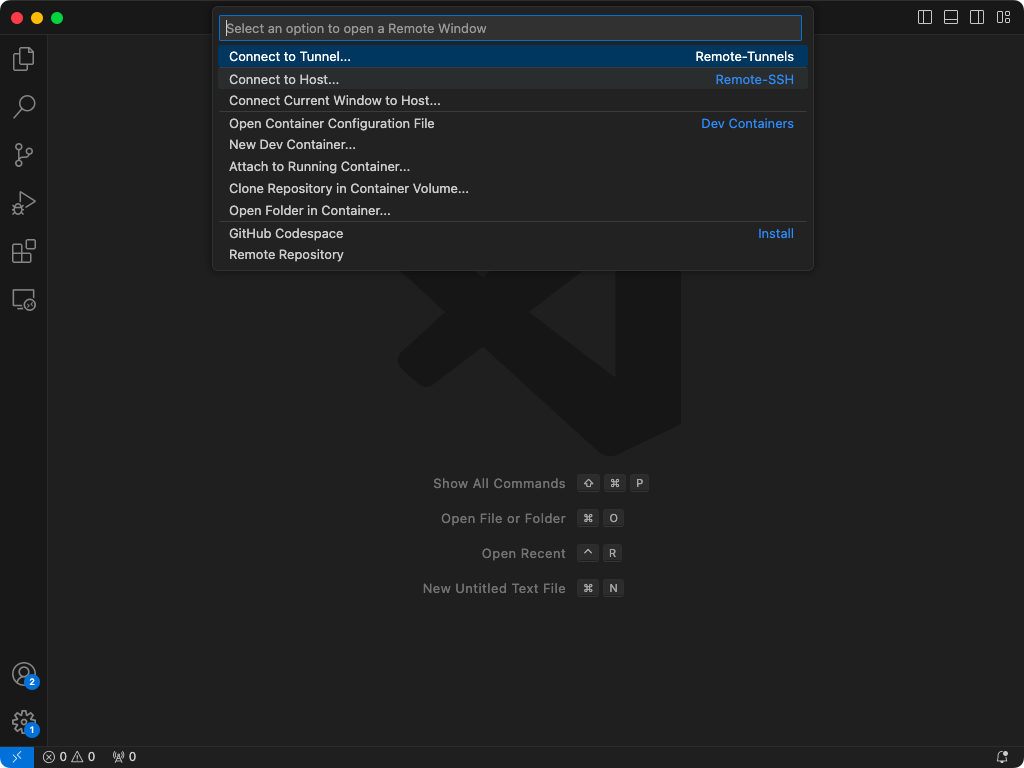This screenshot has height=768, width=1024.
Task: Toggle the primary side bar
Action: 925,17
